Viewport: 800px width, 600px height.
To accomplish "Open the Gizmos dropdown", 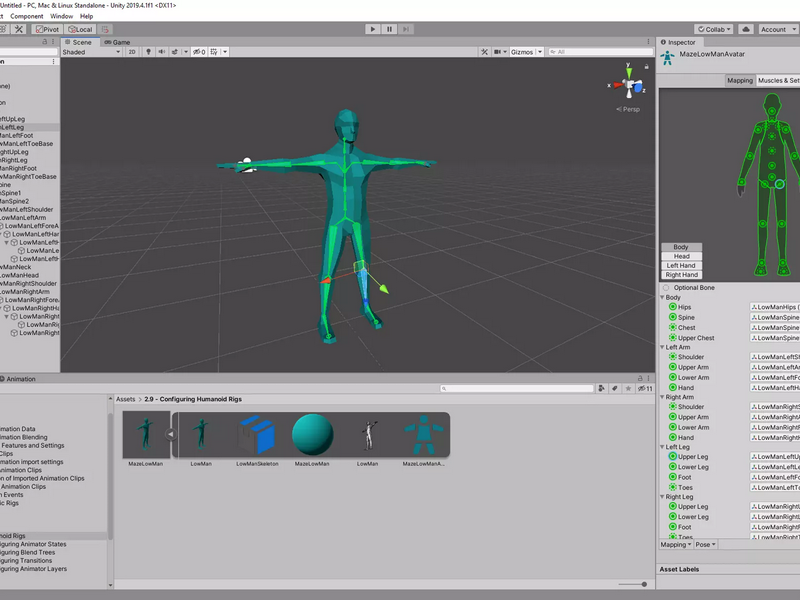I will 526,52.
